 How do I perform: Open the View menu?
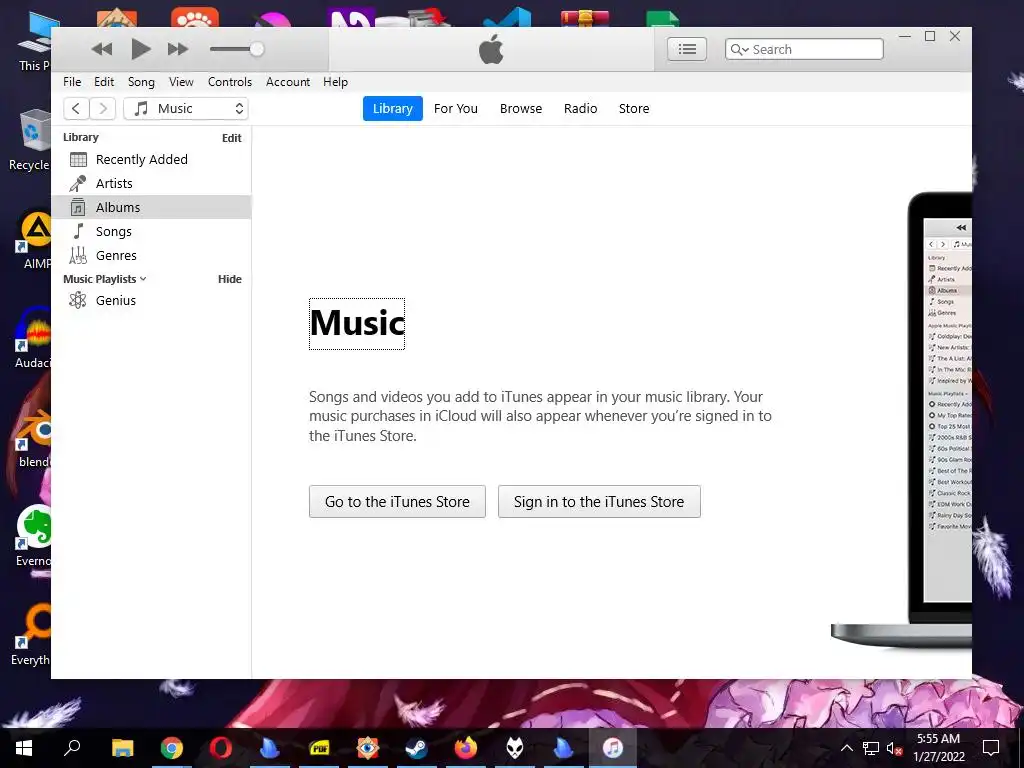[x=181, y=82]
